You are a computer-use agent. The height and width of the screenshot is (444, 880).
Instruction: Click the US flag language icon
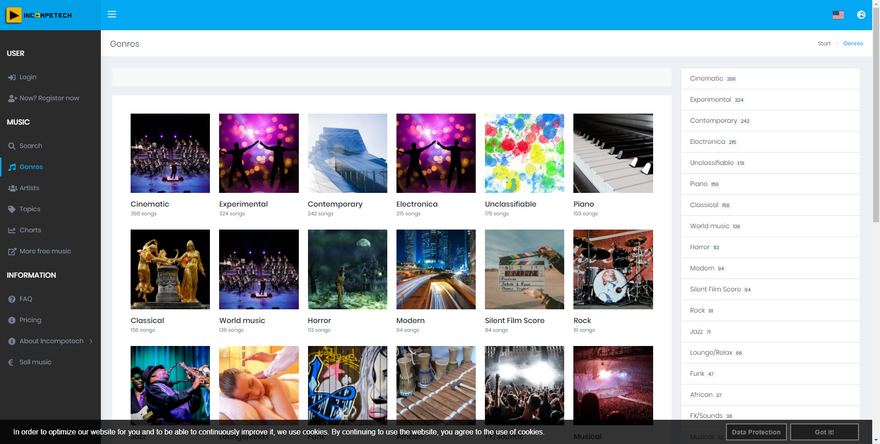(838, 15)
